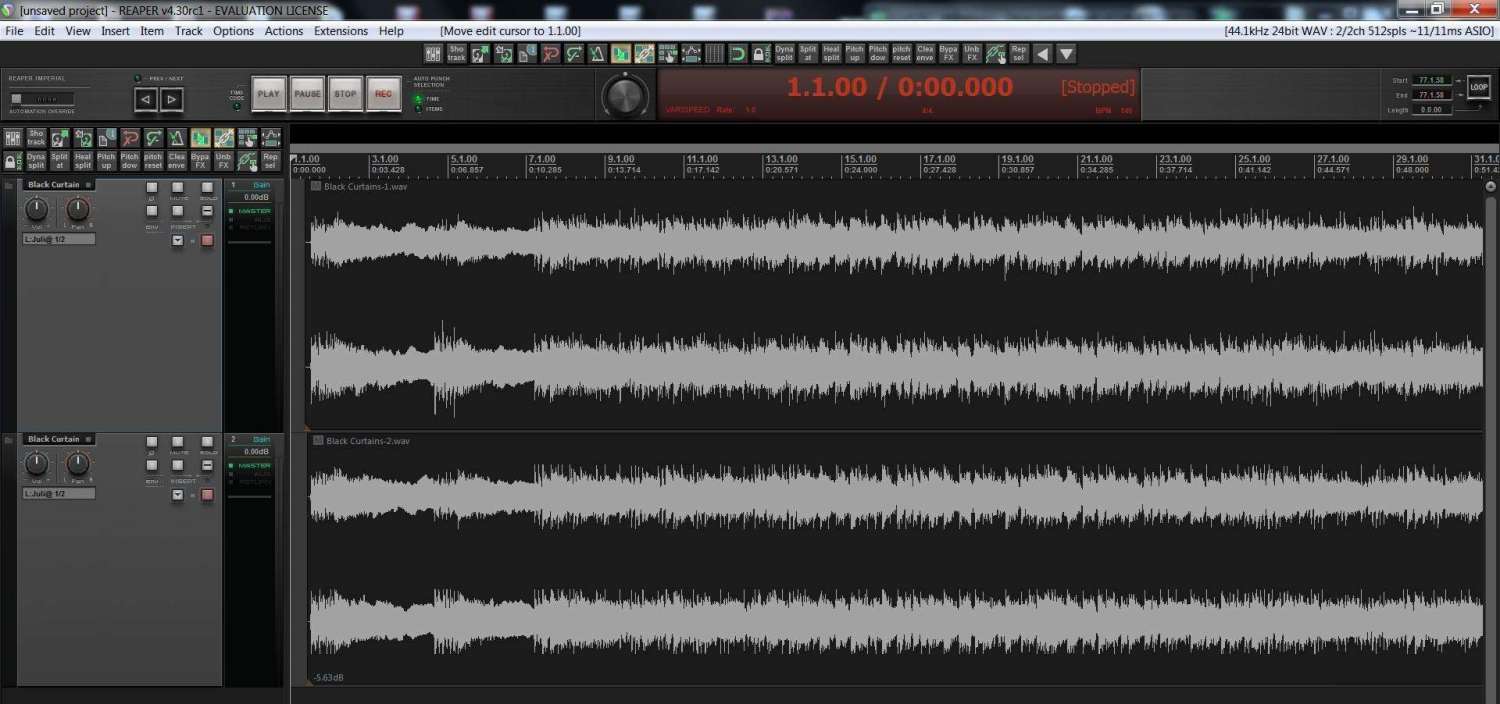Click 'Clea enve' in the top toolbar
The image size is (1500, 704).
(x=925, y=53)
